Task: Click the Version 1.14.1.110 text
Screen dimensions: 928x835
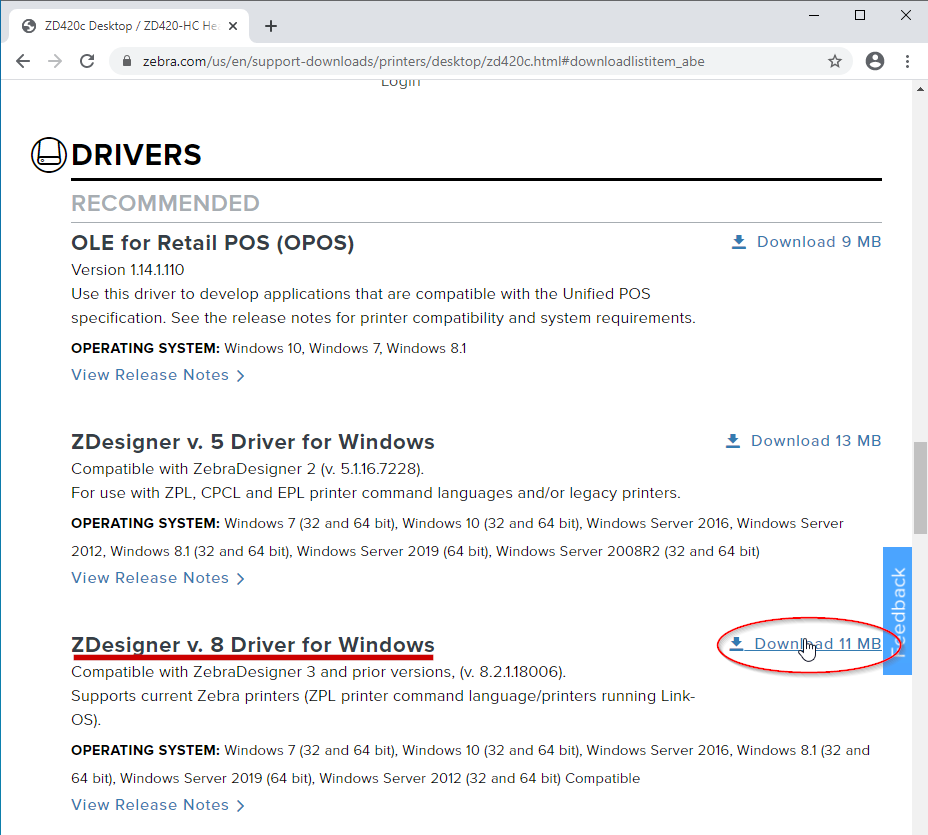Action: coord(128,270)
